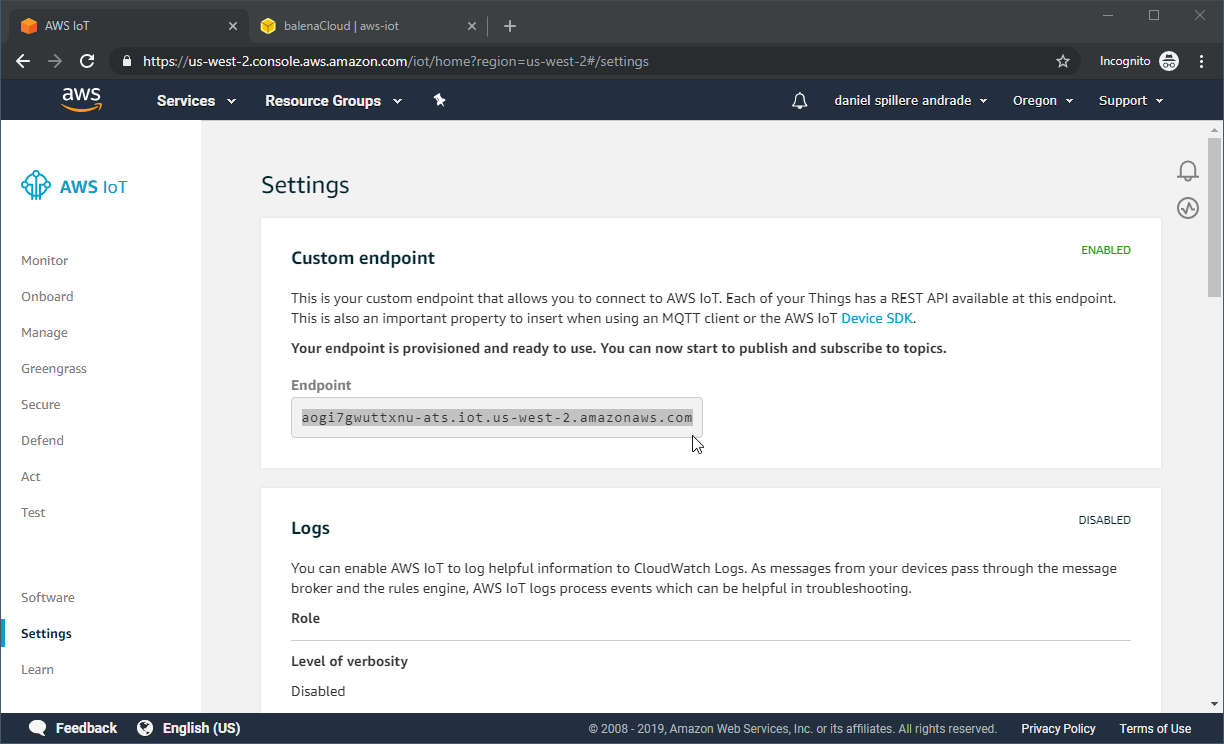Open a new browser tab

pos(510,26)
